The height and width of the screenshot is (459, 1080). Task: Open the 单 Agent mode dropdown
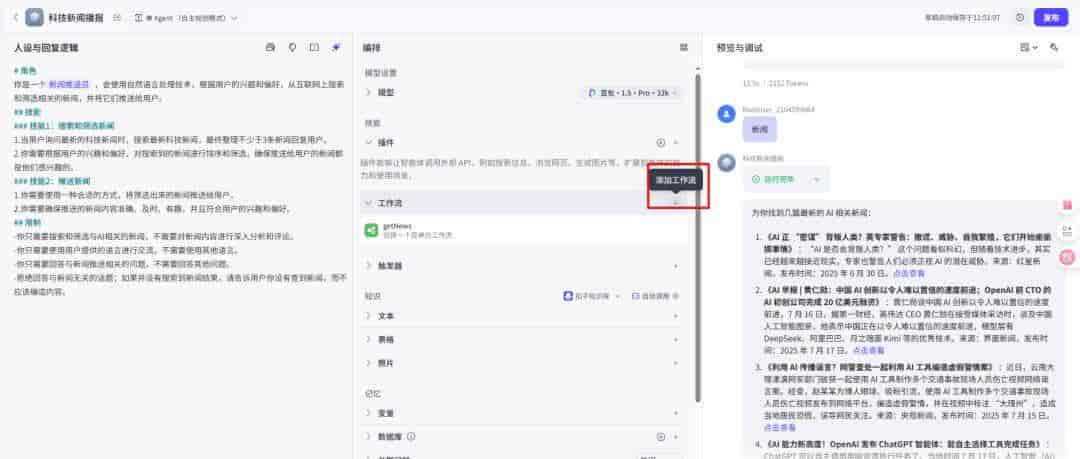click(187, 18)
